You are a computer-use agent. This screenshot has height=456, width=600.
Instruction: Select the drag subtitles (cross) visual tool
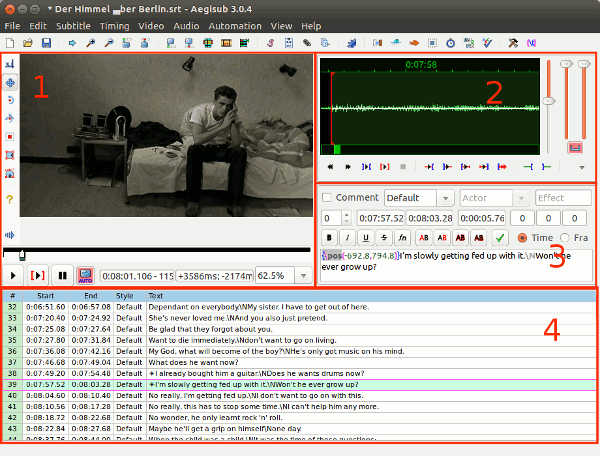[x=10, y=83]
